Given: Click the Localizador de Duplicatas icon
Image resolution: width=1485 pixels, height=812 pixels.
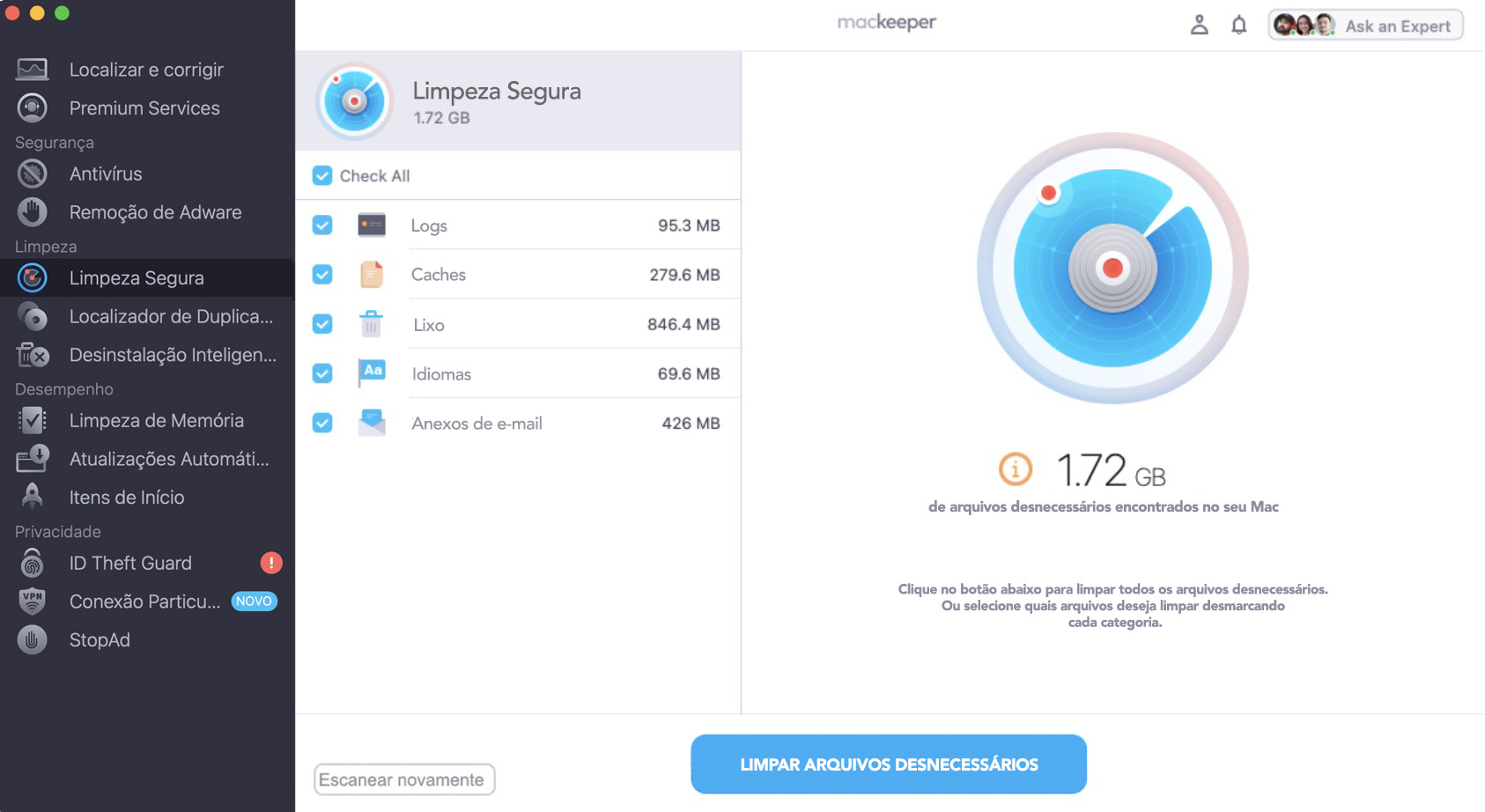Looking at the screenshot, I should pyautogui.click(x=32, y=316).
